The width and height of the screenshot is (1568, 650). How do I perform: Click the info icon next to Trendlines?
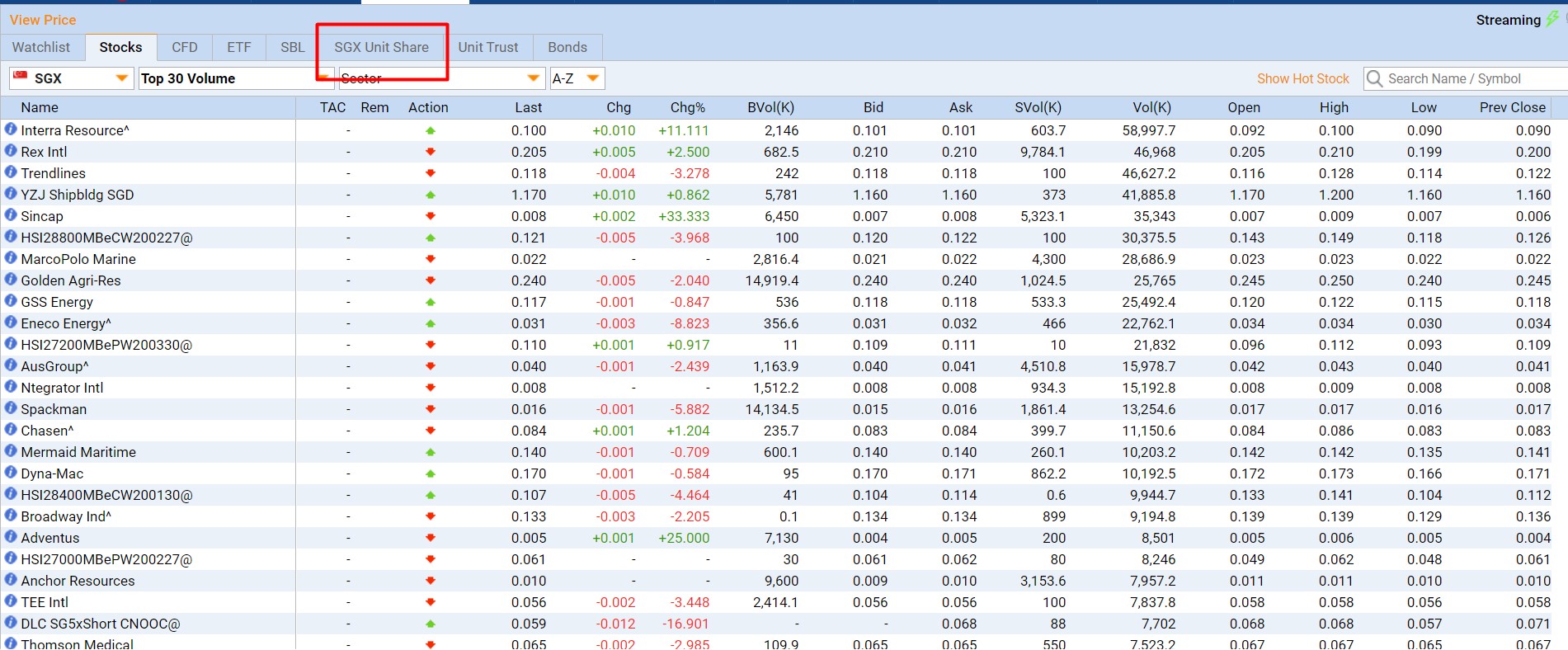[11, 172]
